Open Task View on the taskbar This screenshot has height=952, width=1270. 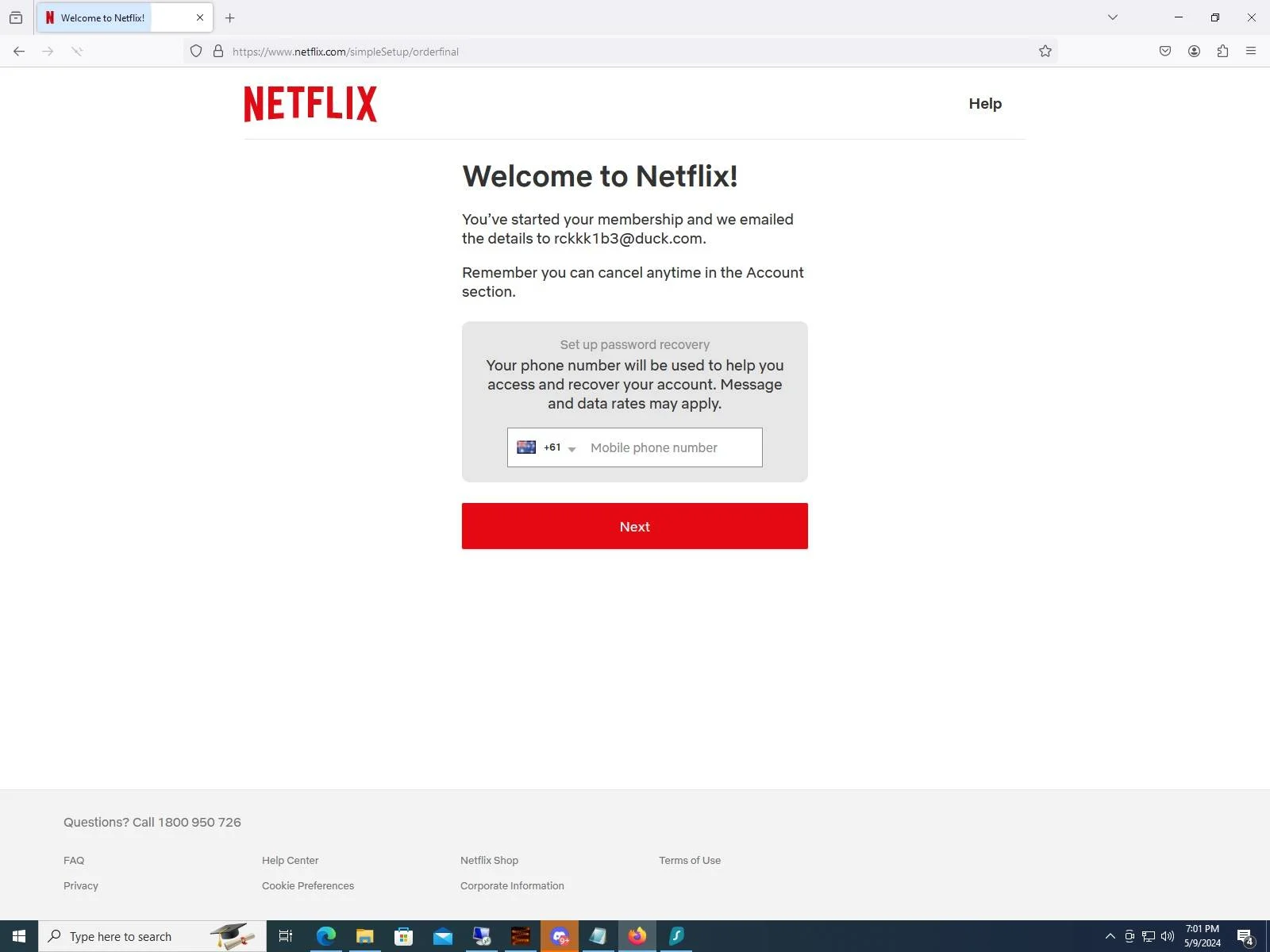pyautogui.click(x=286, y=936)
